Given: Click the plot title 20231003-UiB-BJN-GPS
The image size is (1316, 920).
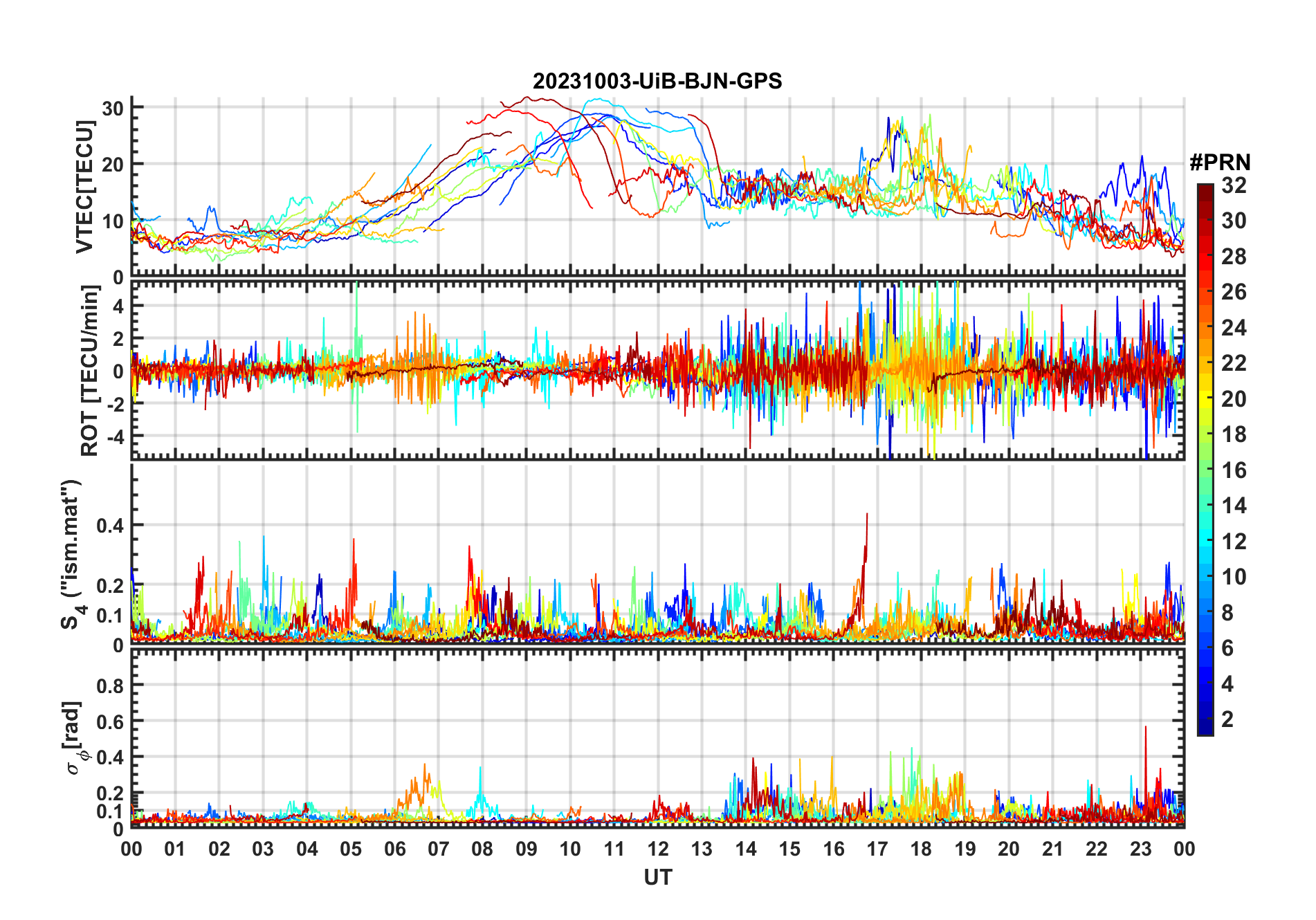Looking at the screenshot, I should coord(657,82).
